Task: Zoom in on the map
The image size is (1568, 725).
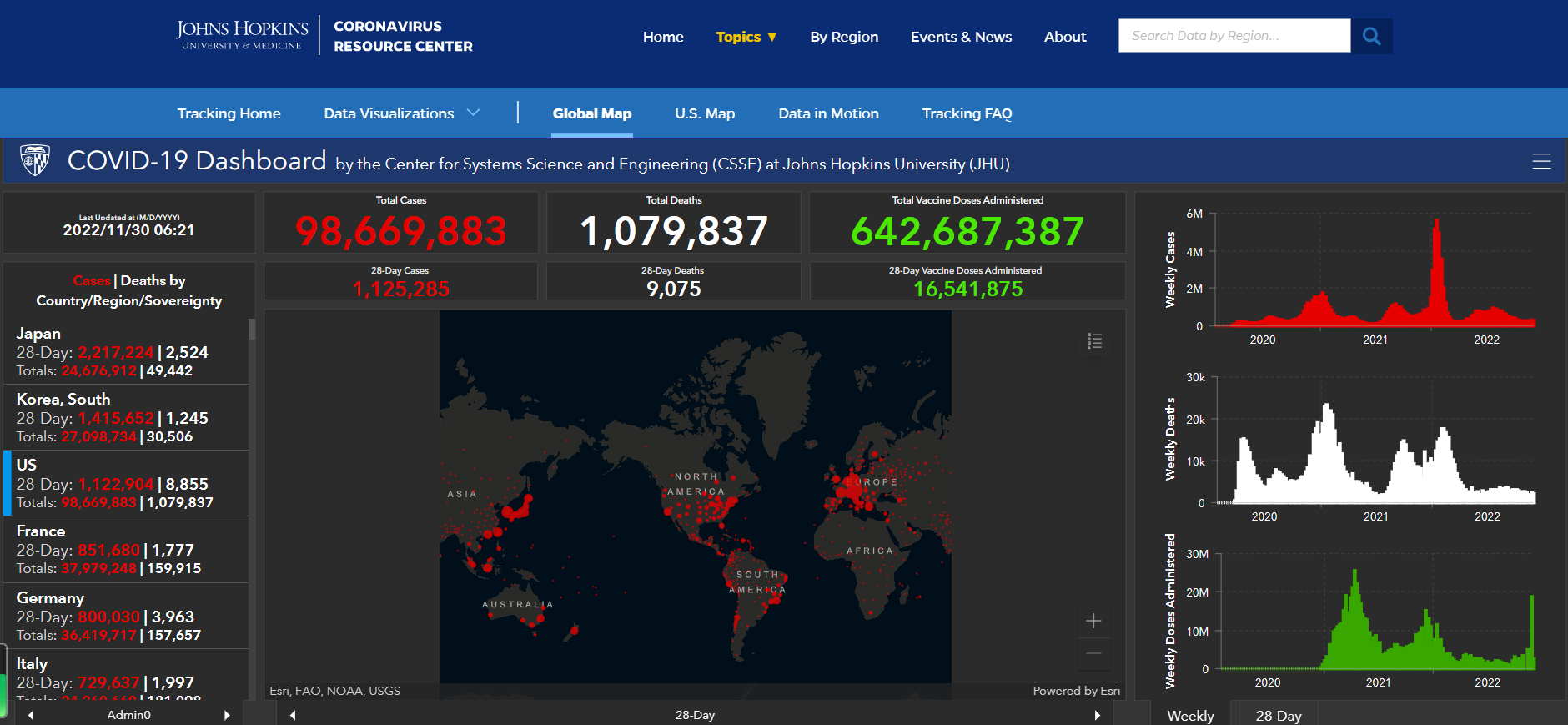Action: (1093, 621)
